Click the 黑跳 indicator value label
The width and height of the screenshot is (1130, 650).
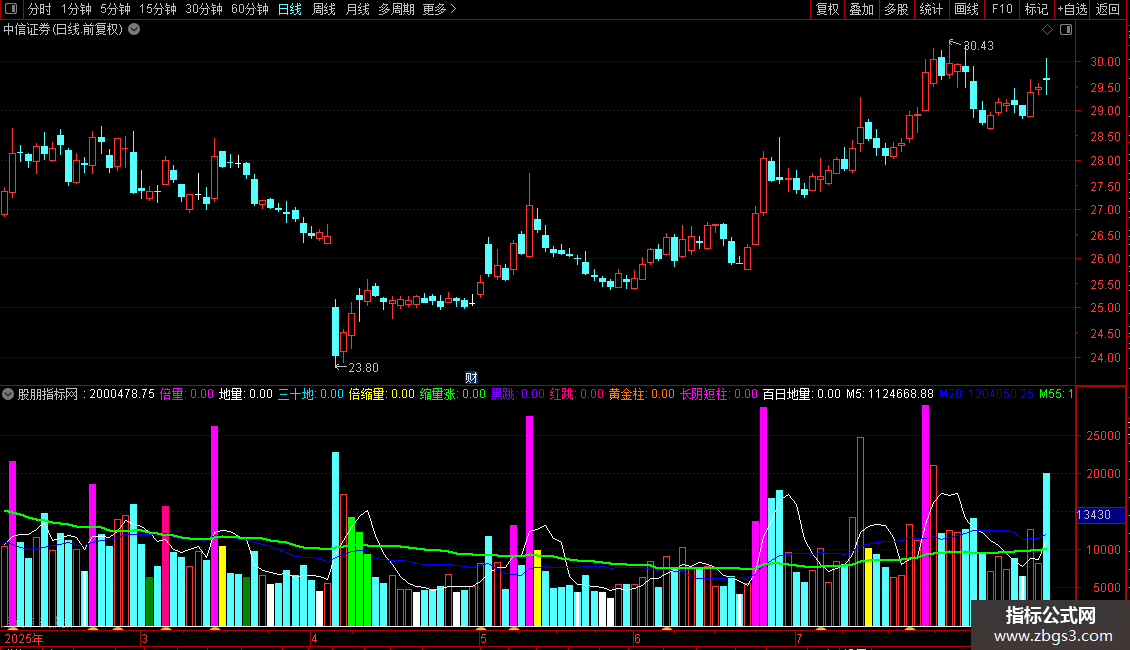click(x=517, y=394)
